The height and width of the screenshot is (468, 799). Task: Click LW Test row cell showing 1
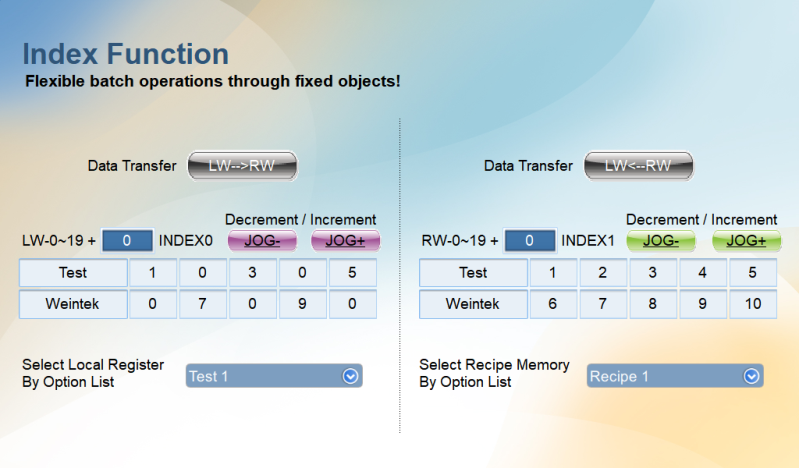(x=152, y=273)
